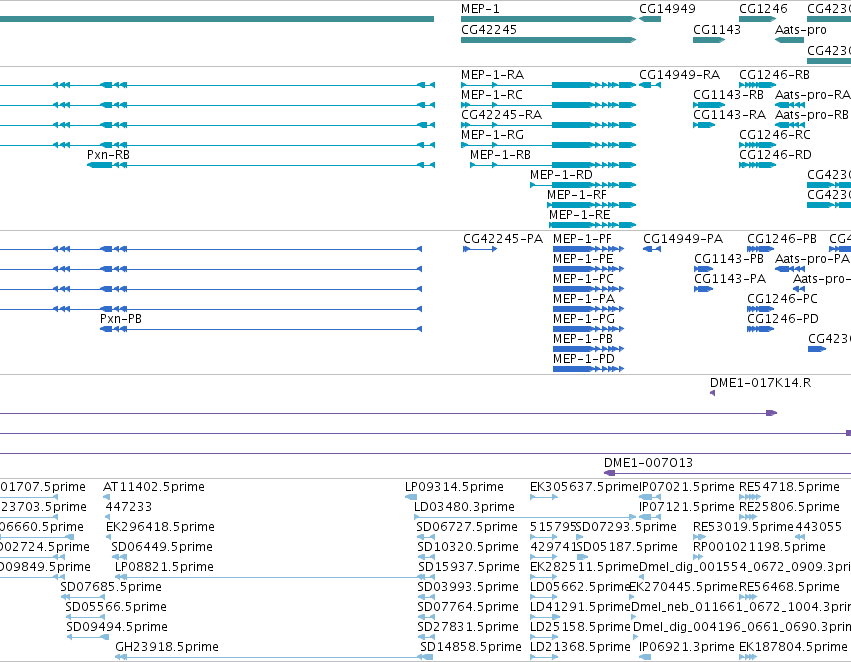This screenshot has width=851, height=662.
Task: Select protein MEP-1-PA
Action: [x=584, y=300]
